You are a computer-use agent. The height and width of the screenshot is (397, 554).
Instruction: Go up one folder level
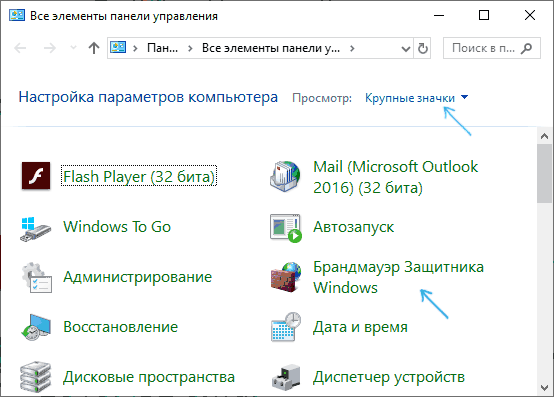pyautogui.click(x=94, y=48)
